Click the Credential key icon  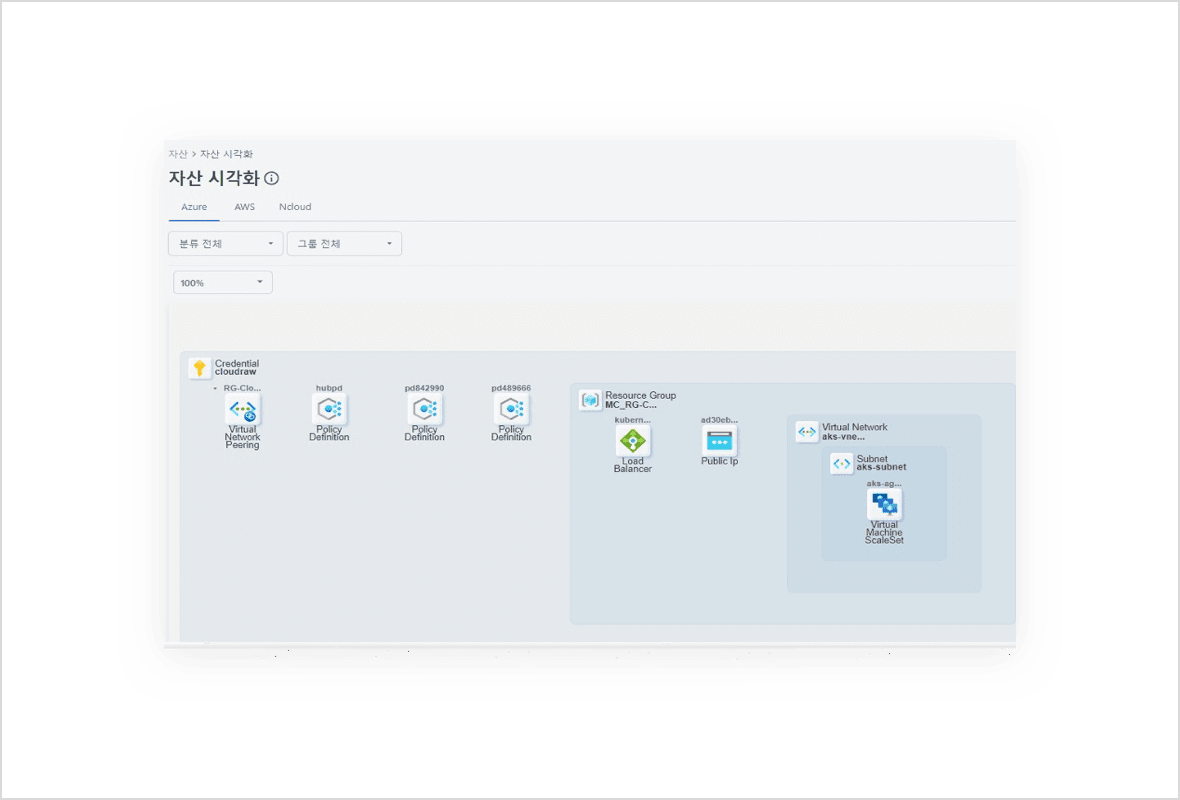point(200,368)
